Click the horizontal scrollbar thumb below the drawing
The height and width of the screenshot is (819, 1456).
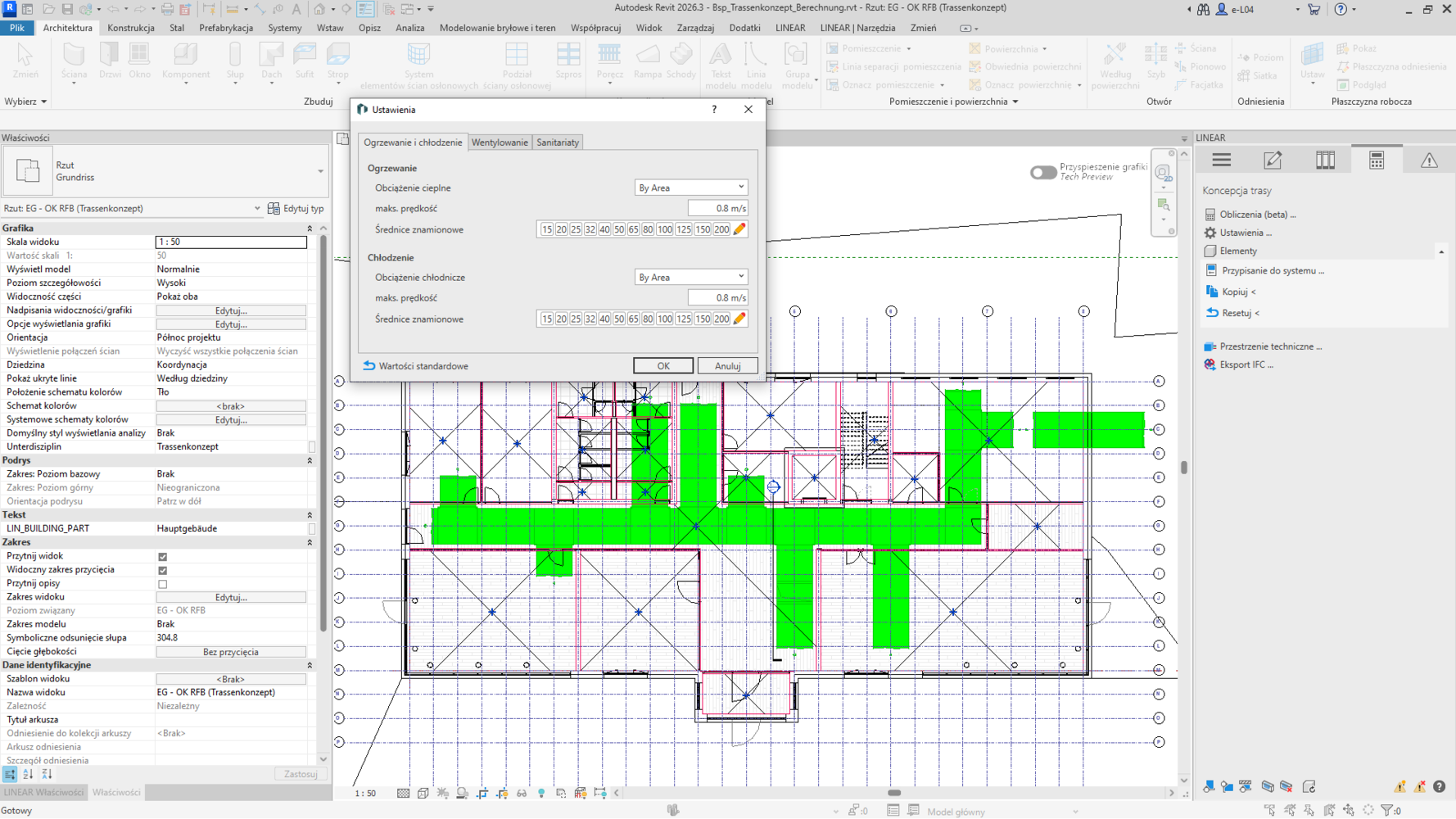[894, 793]
